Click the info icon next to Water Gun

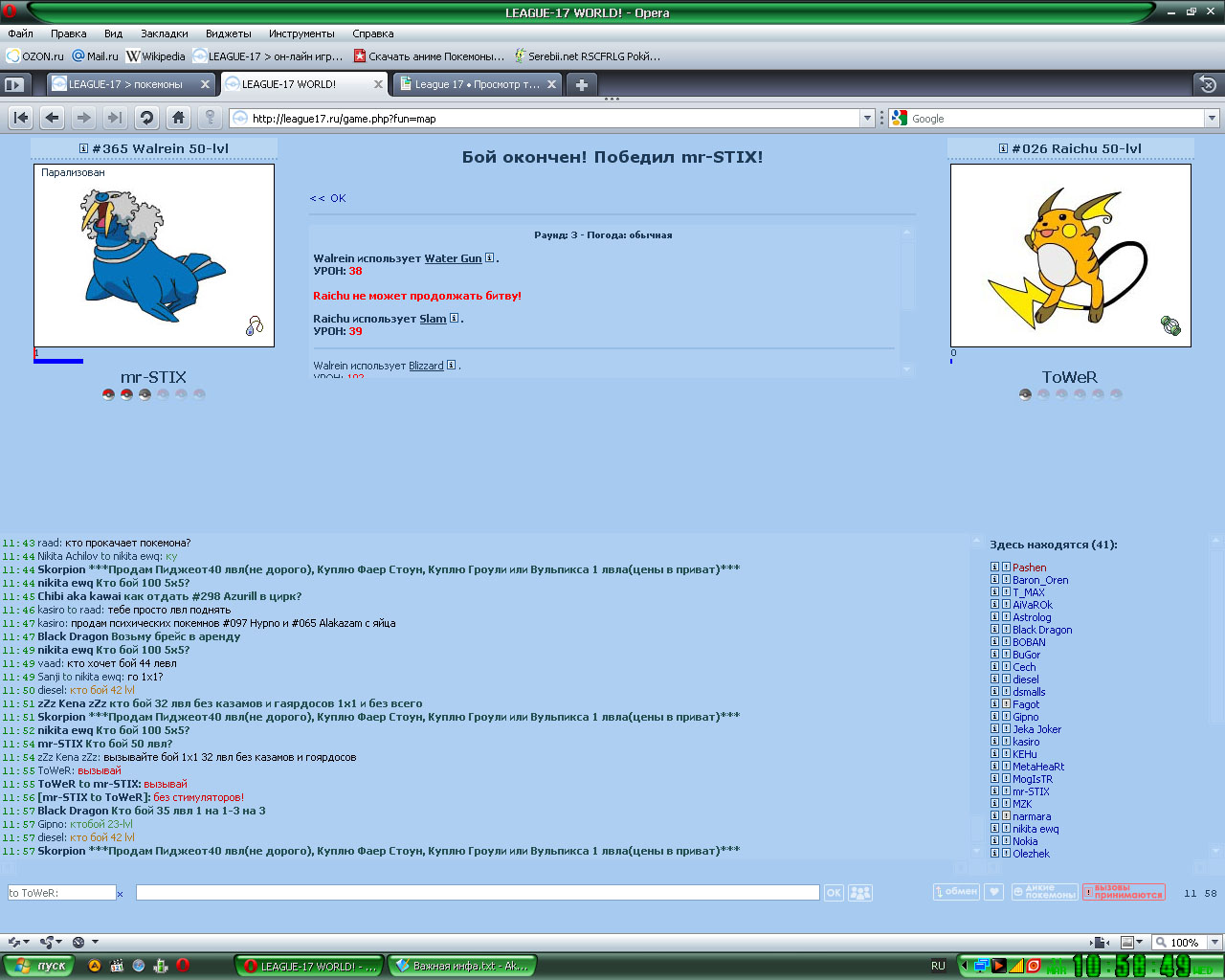489,257
